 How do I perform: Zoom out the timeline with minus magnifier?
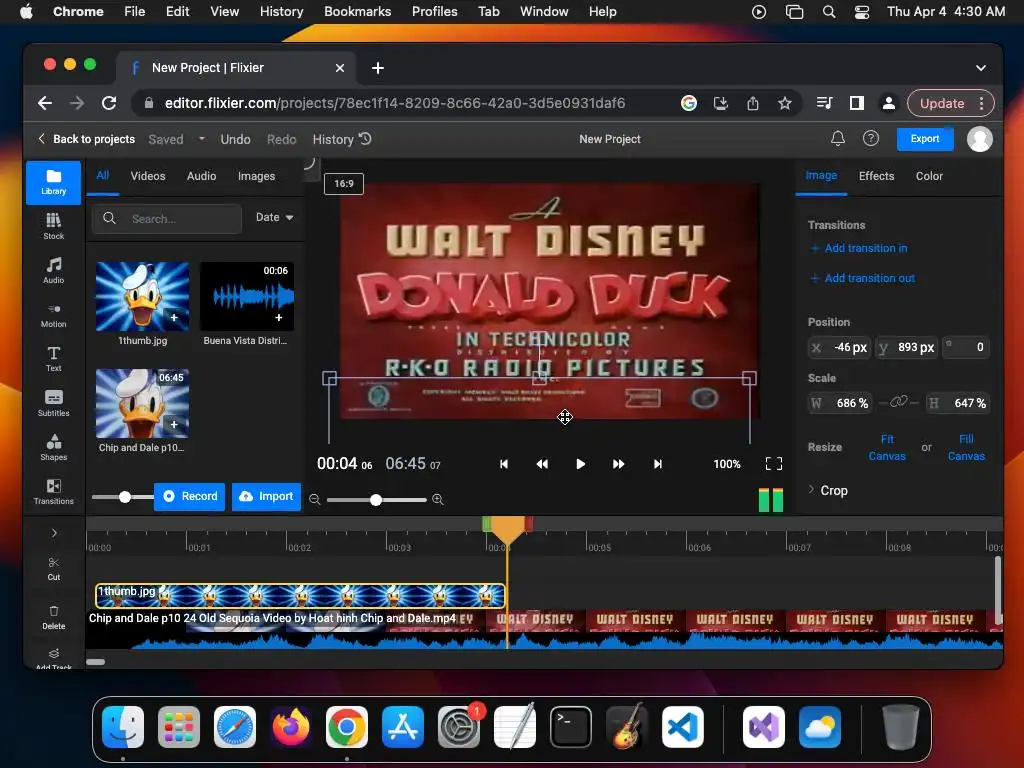pyautogui.click(x=315, y=500)
